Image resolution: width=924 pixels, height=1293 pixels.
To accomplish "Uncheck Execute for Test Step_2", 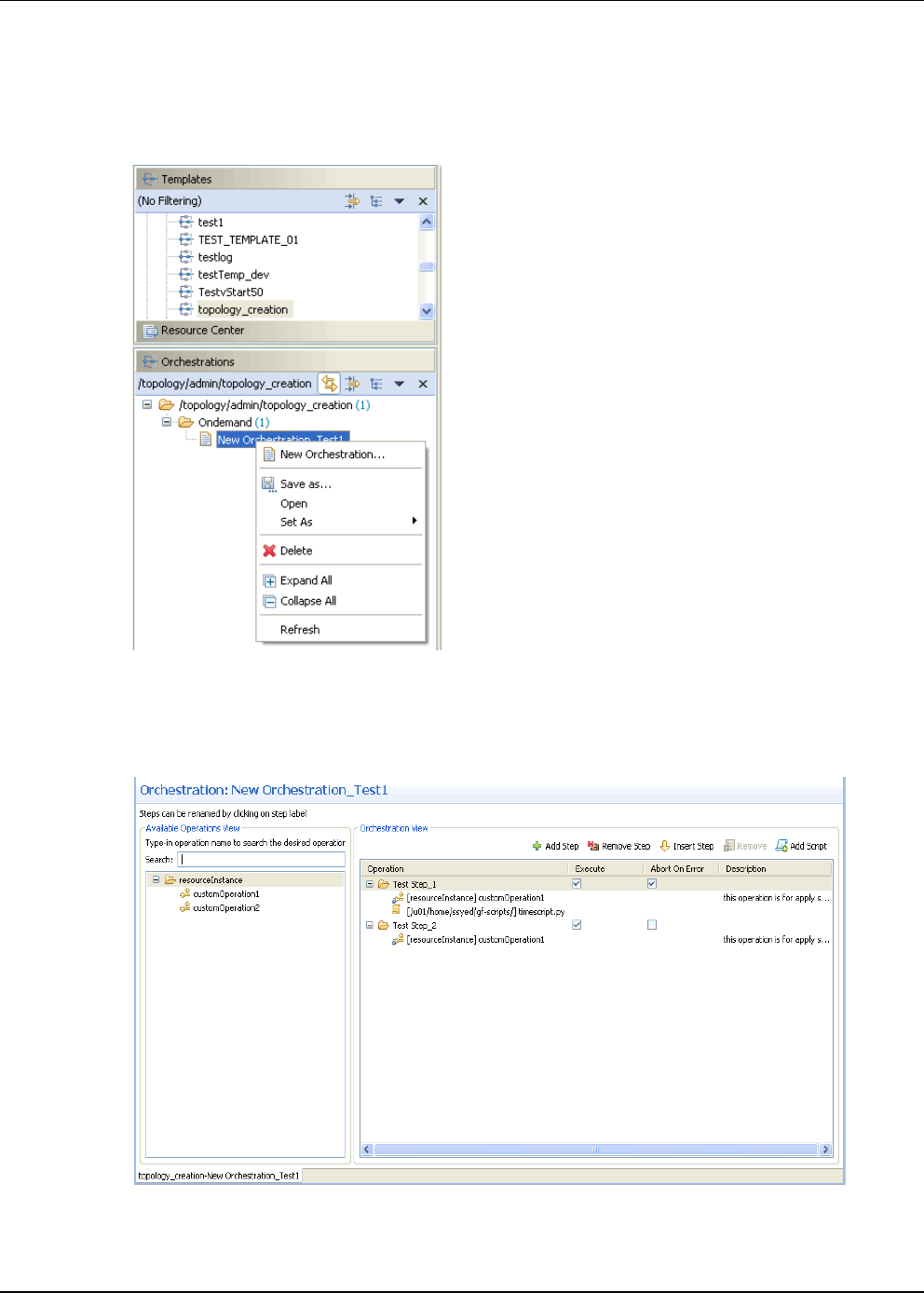I will (577, 925).
